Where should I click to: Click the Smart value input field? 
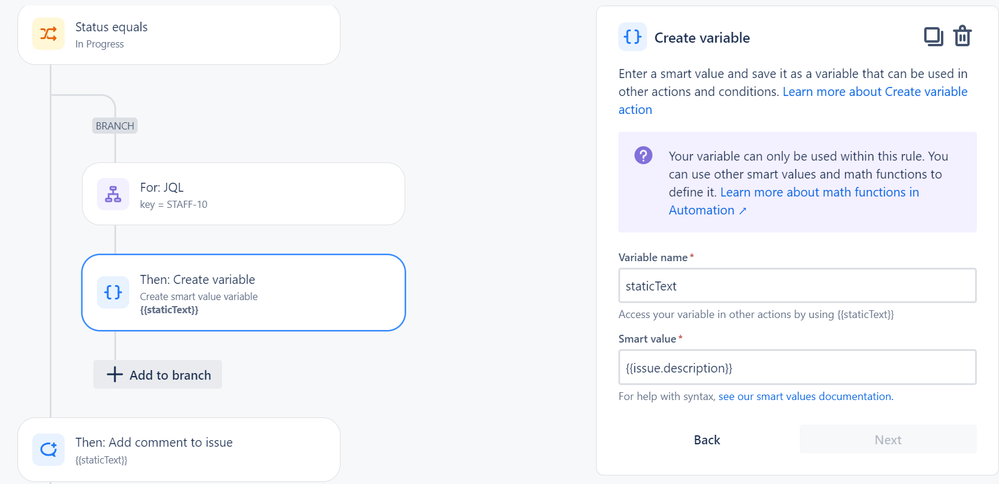(797, 368)
